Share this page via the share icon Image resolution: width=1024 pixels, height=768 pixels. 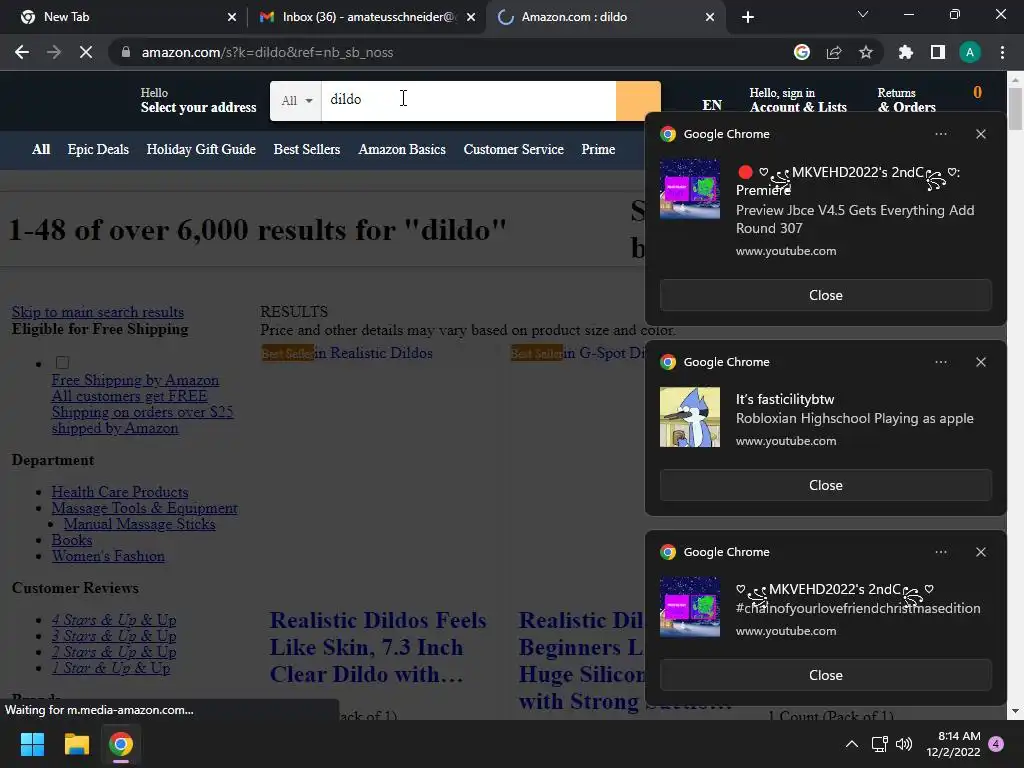tap(834, 52)
